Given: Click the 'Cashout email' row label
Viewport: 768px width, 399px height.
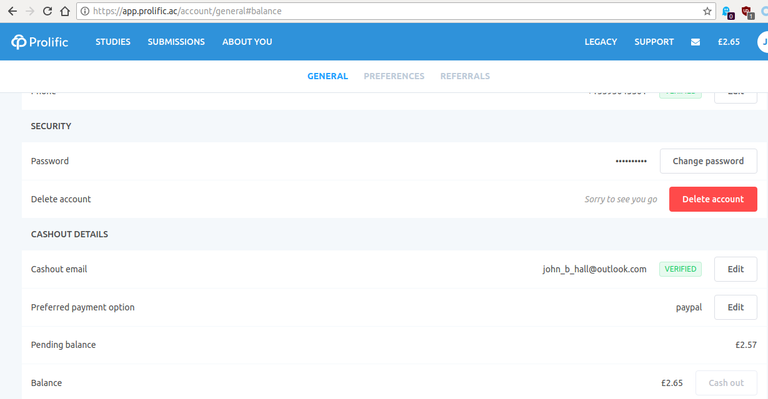Looking at the screenshot, I should tap(59, 269).
